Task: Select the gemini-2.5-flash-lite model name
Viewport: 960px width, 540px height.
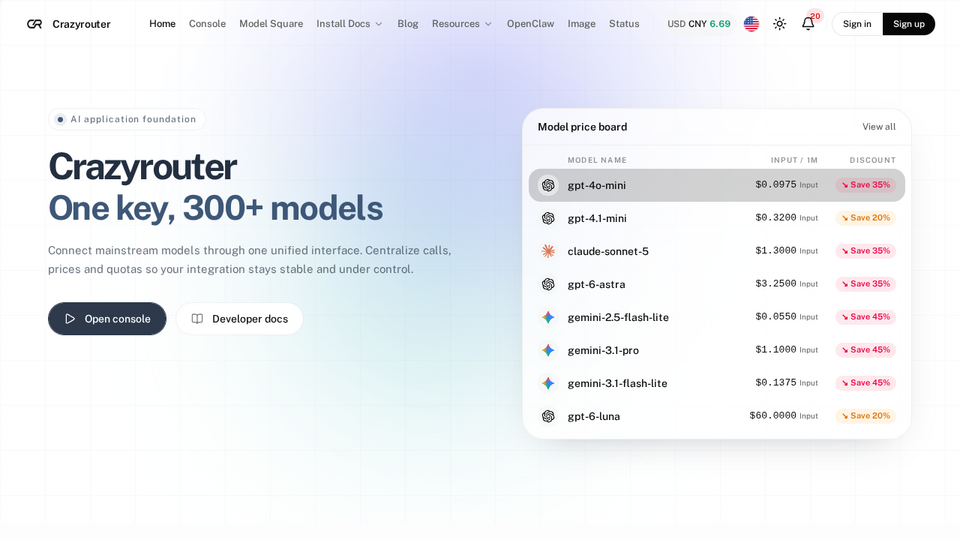Action: pos(618,317)
